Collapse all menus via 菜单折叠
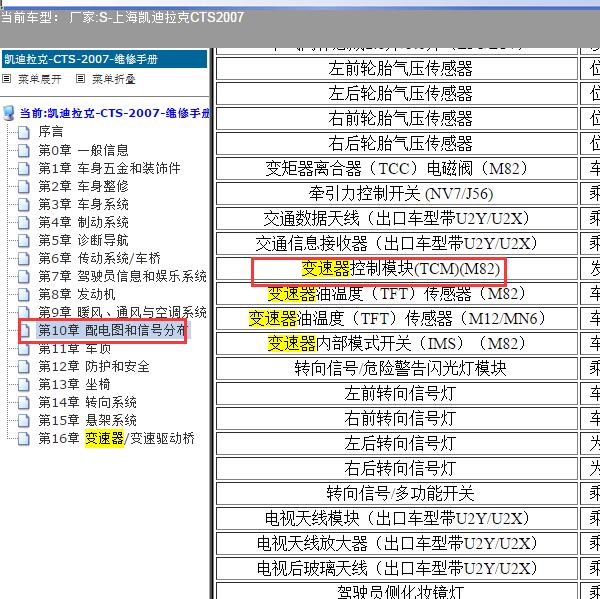Screen dimensions: 600x599 coord(114,79)
